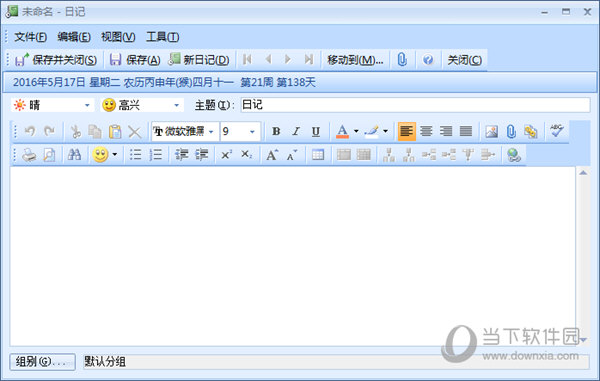Image resolution: width=600 pixels, height=381 pixels.
Task: Click the subject field containing 日记
Action: [415, 105]
